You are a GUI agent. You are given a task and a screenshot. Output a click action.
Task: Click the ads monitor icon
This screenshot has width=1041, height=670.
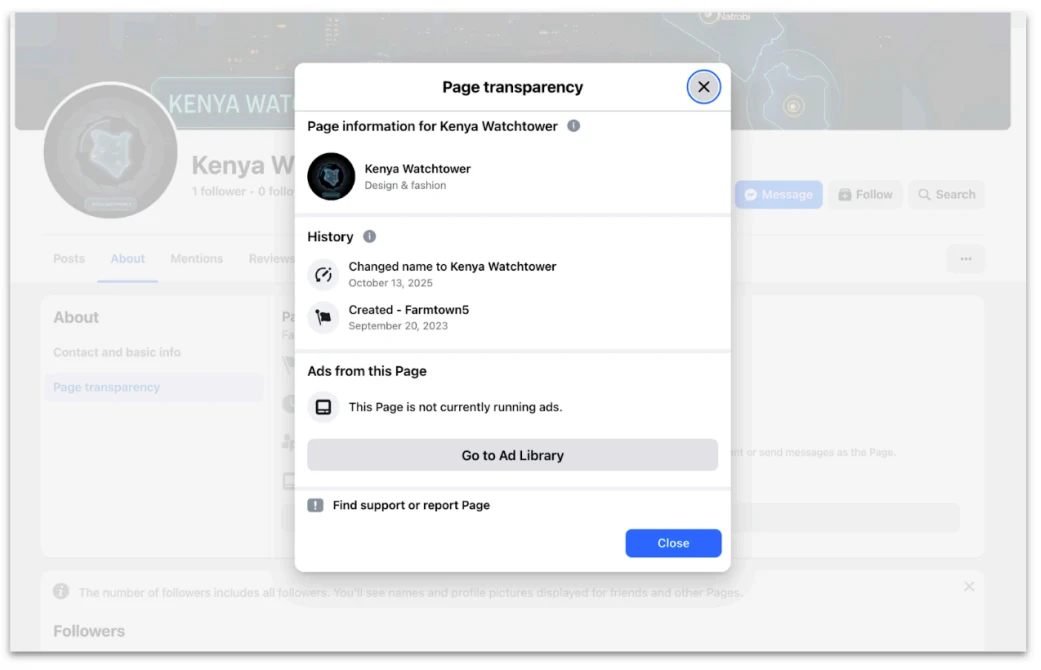pos(323,407)
